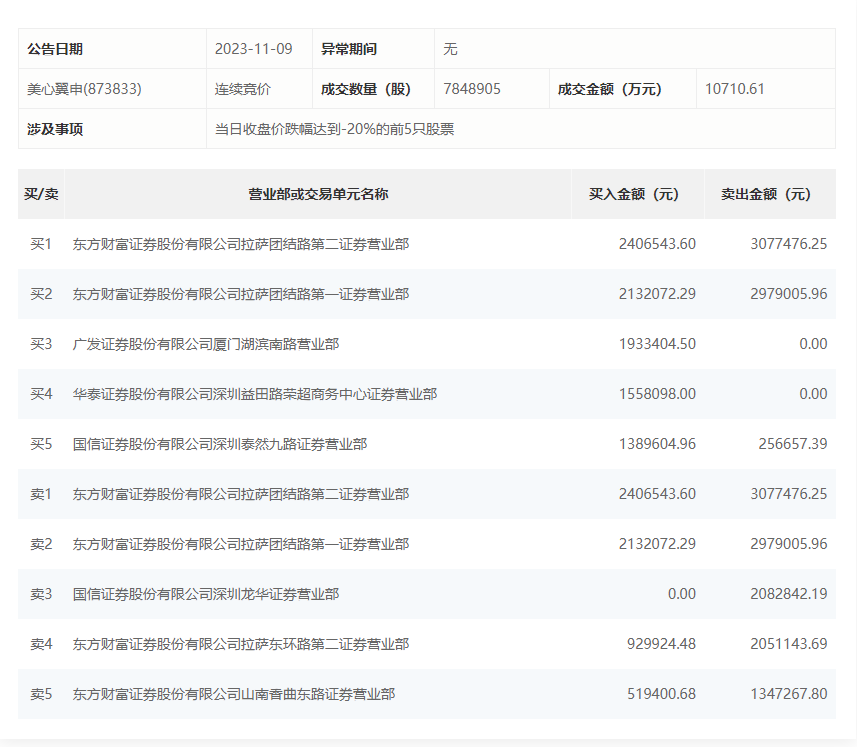Select the 连续竞价 cell
857x747 pixels.
(x=243, y=89)
